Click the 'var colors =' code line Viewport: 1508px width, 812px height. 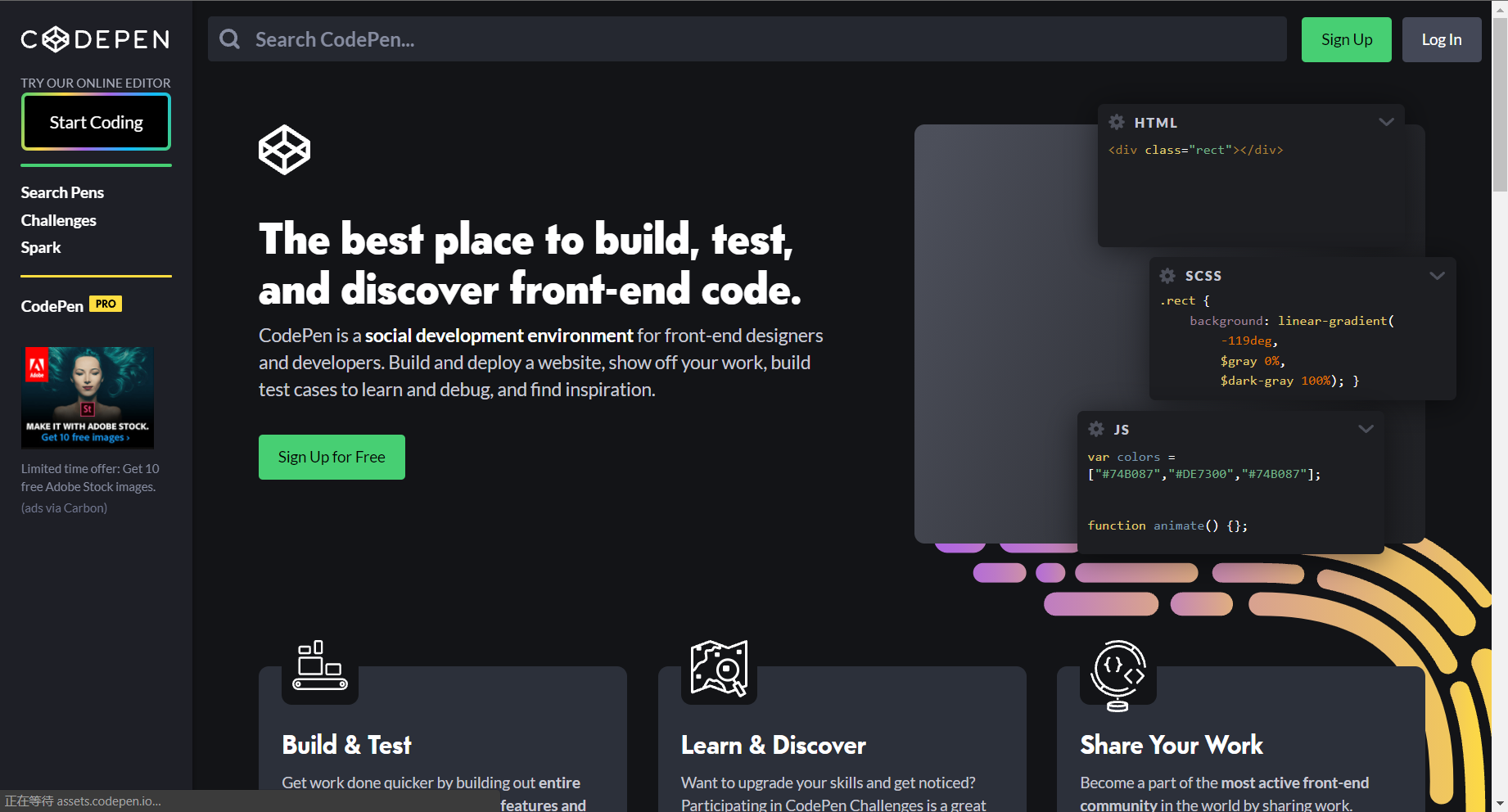[x=1131, y=457]
